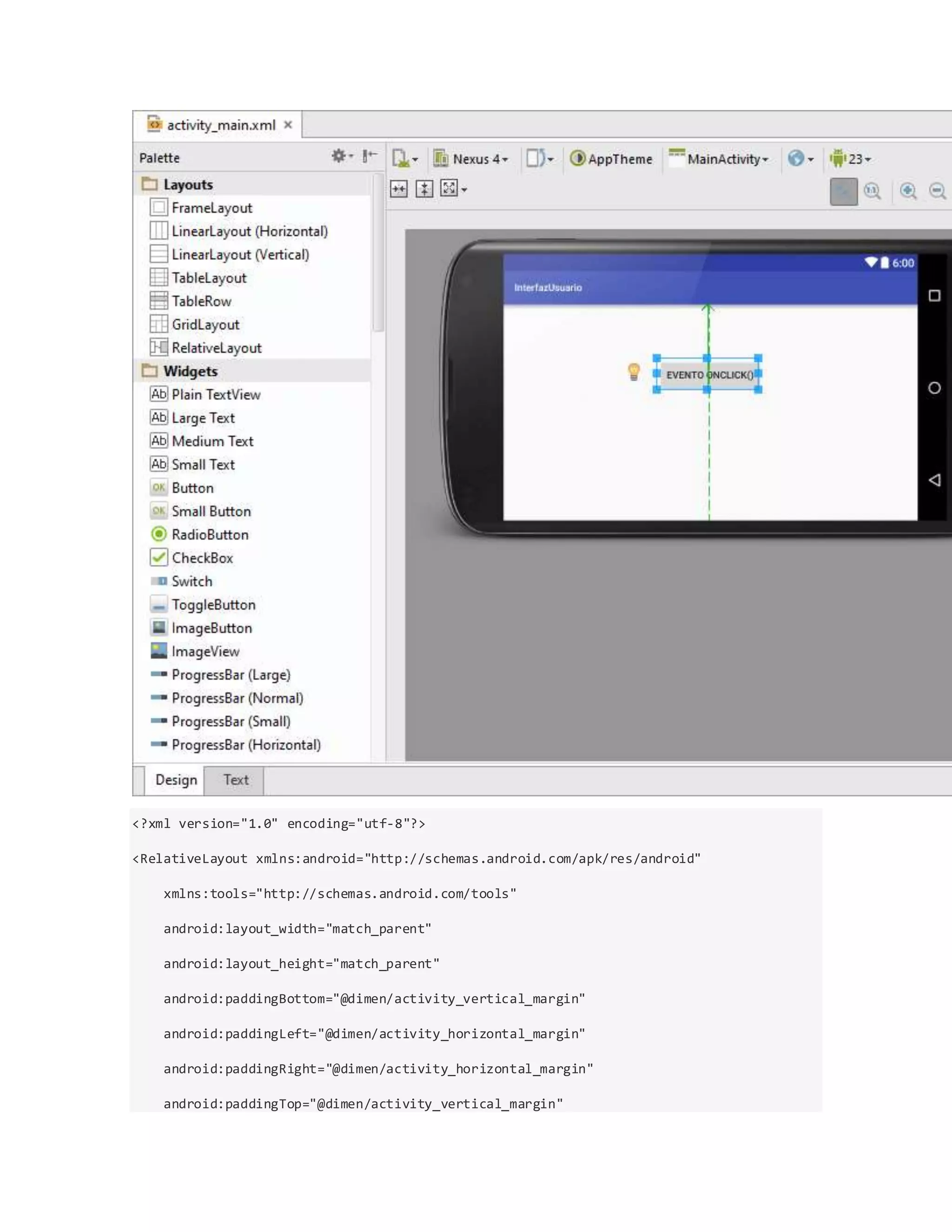The width and height of the screenshot is (952, 1232).
Task: Select the ToggleButton widget
Action: [x=202, y=605]
